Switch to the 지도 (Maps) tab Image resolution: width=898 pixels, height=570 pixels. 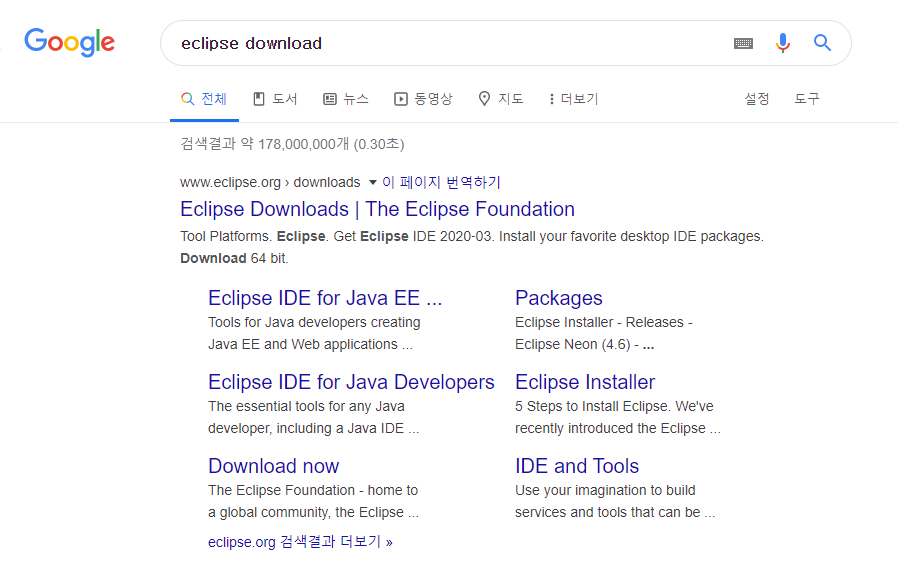click(x=501, y=99)
